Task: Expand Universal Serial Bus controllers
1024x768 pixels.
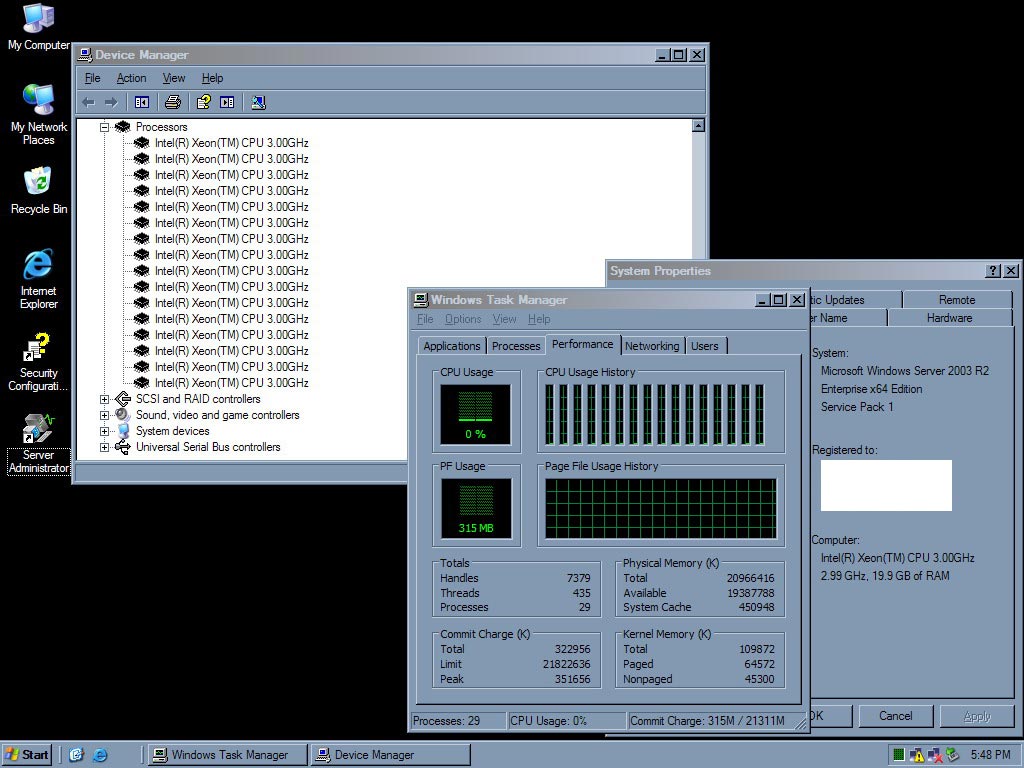Action: pos(104,447)
